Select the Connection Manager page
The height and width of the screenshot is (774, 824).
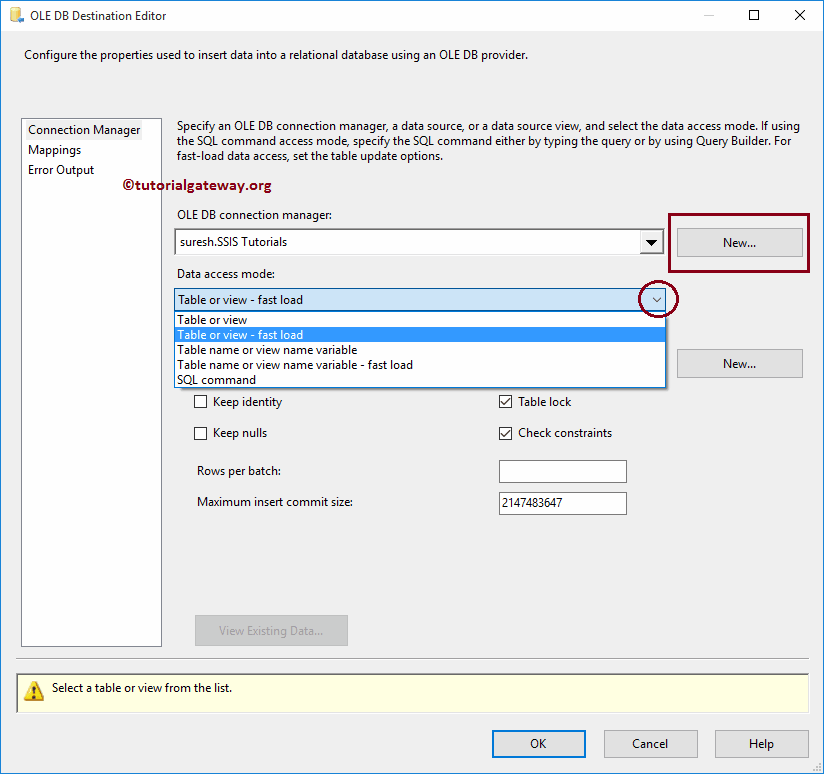[x=84, y=129]
